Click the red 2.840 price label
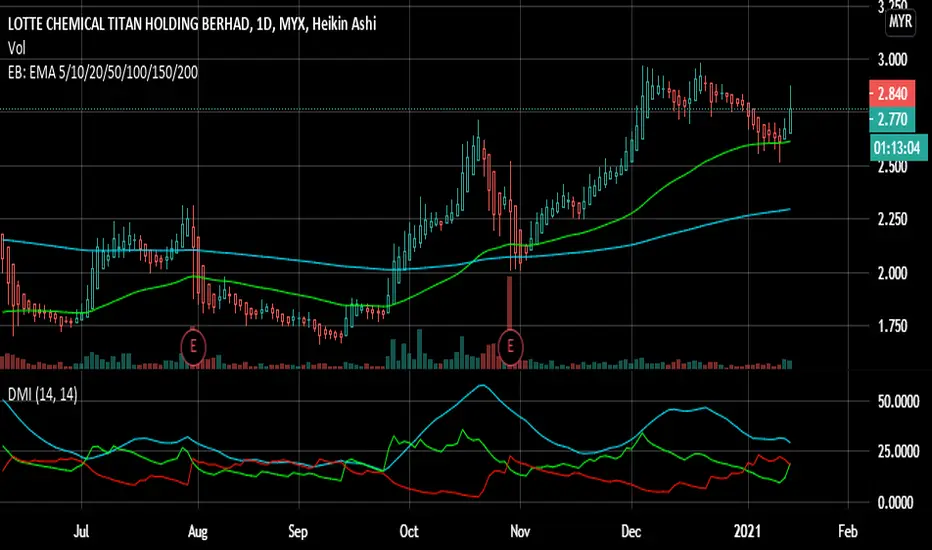Viewport: 932px width, 550px height. click(892, 93)
